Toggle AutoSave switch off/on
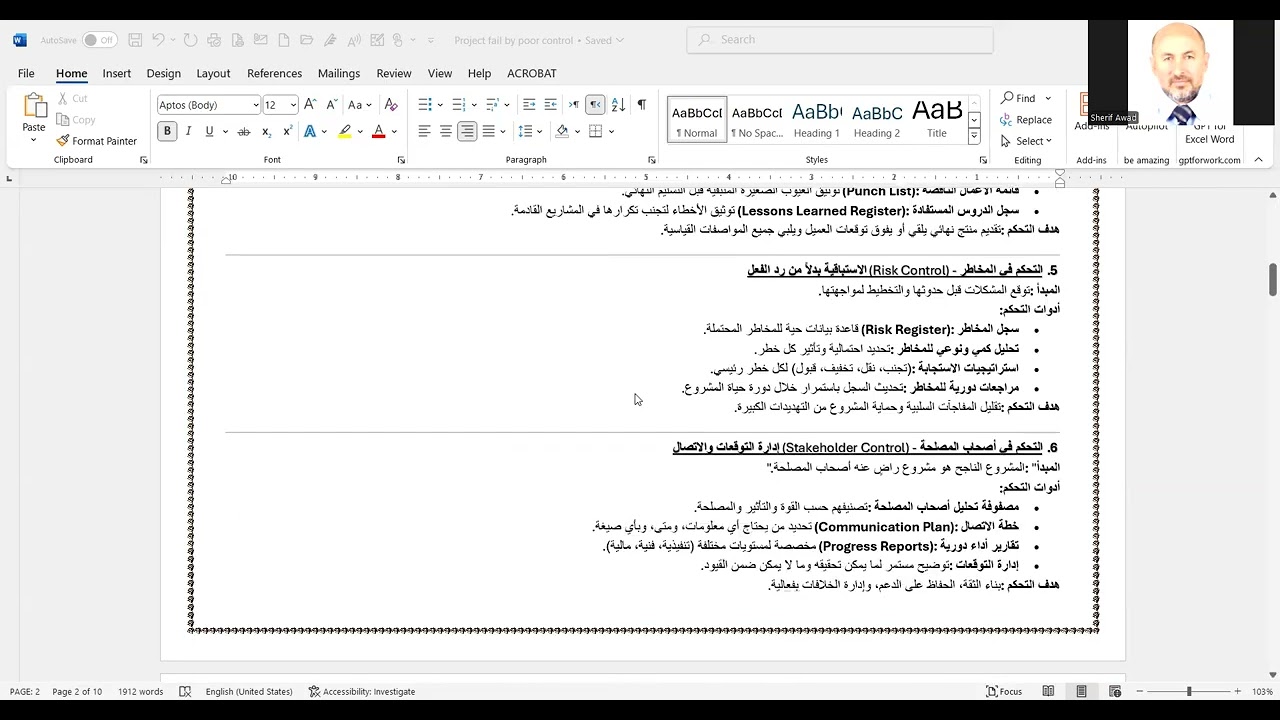1280x720 pixels. coord(100,40)
